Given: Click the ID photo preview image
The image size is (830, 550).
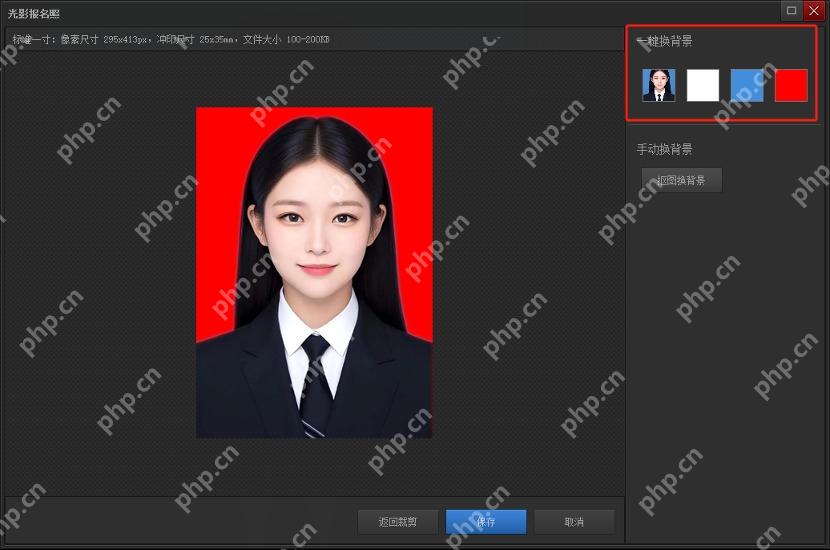Looking at the screenshot, I should [314, 273].
